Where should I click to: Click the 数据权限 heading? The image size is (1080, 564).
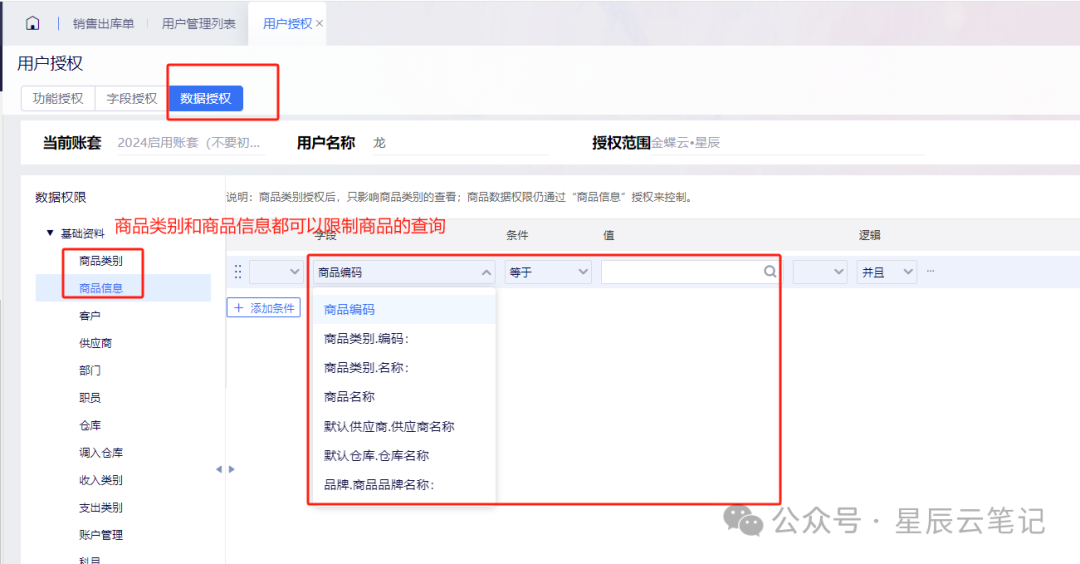[61, 197]
